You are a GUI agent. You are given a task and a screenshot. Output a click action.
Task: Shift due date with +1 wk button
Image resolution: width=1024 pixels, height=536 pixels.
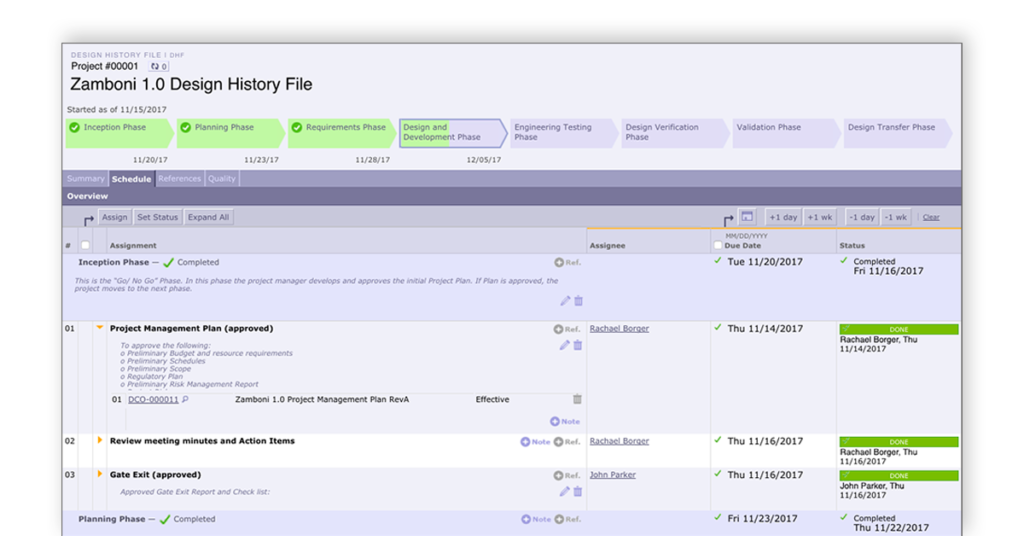click(820, 217)
